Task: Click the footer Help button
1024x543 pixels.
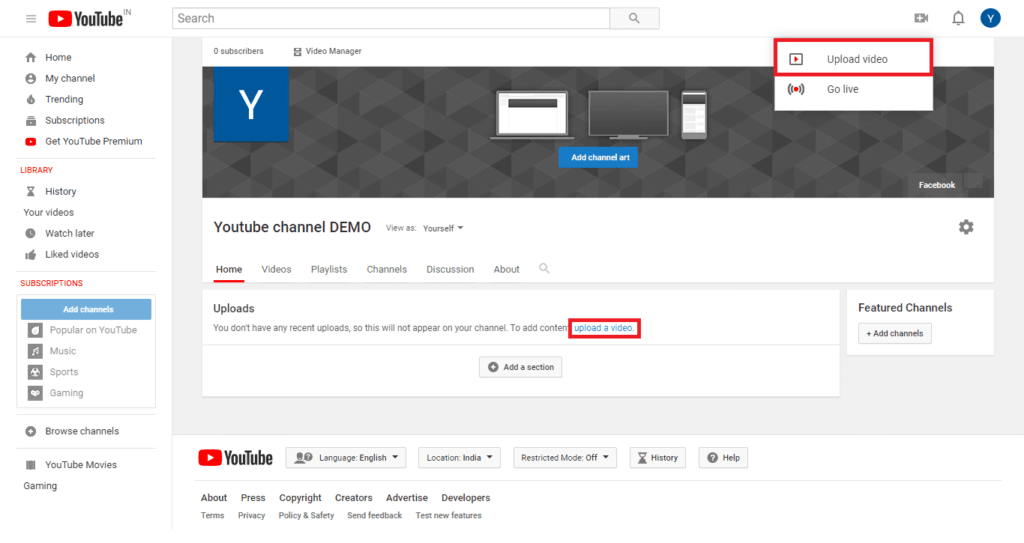Action: 723,457
